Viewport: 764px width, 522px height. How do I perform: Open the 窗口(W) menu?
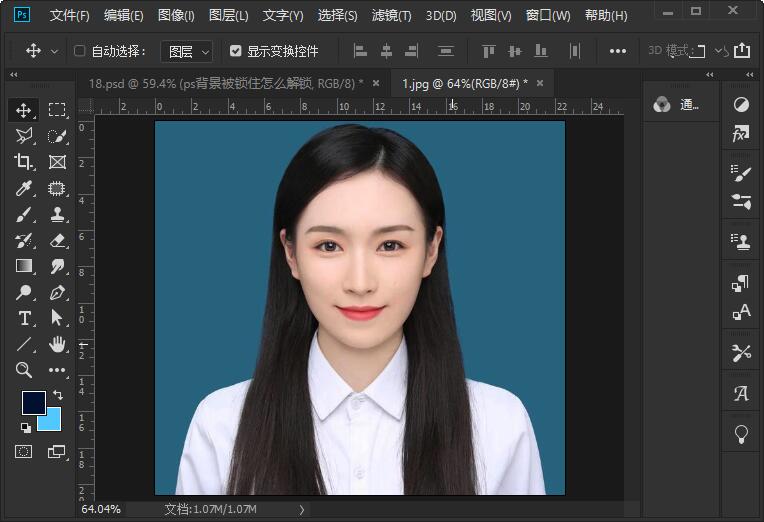coord(548,16)
